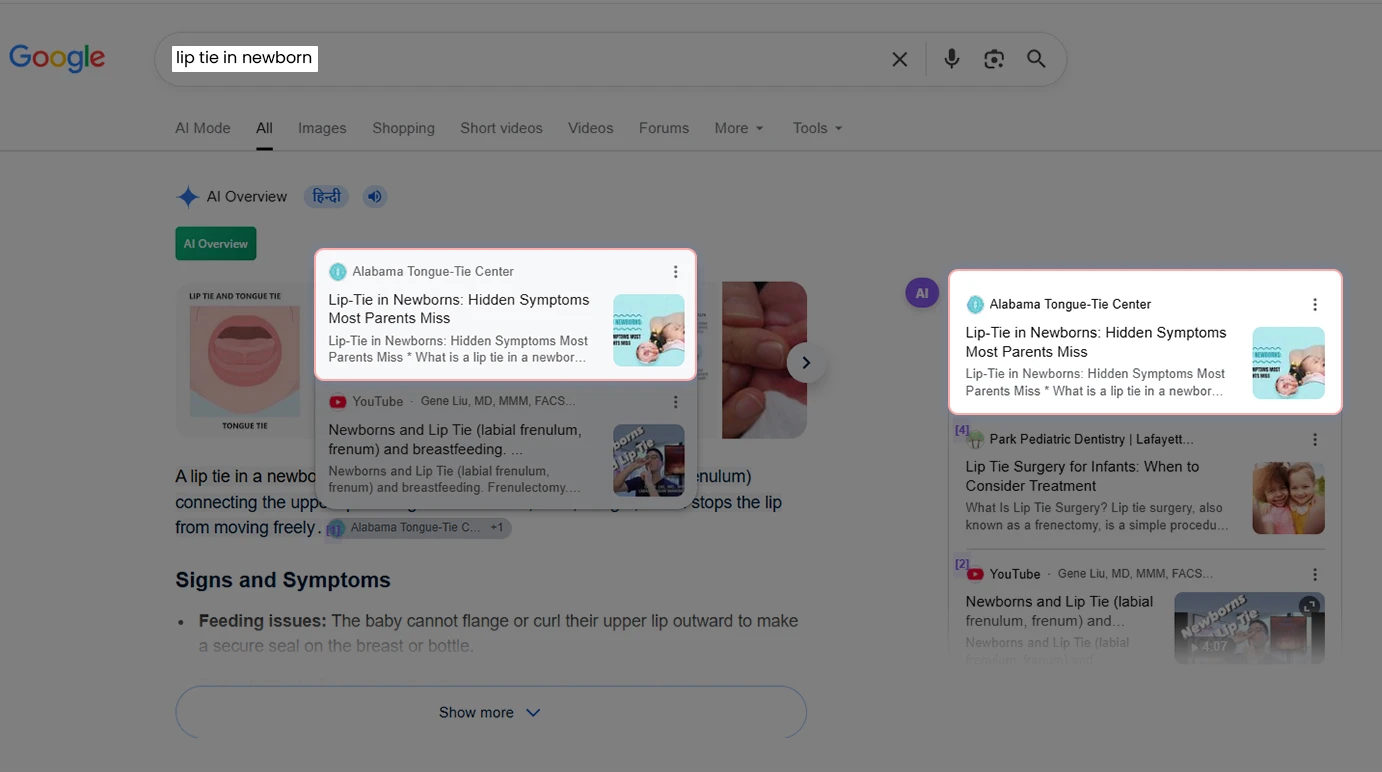Open three-dot menu on popup YouTube card
Image resolution: width=1382 pixels, height=772 pixels.
tap(676, 402)
